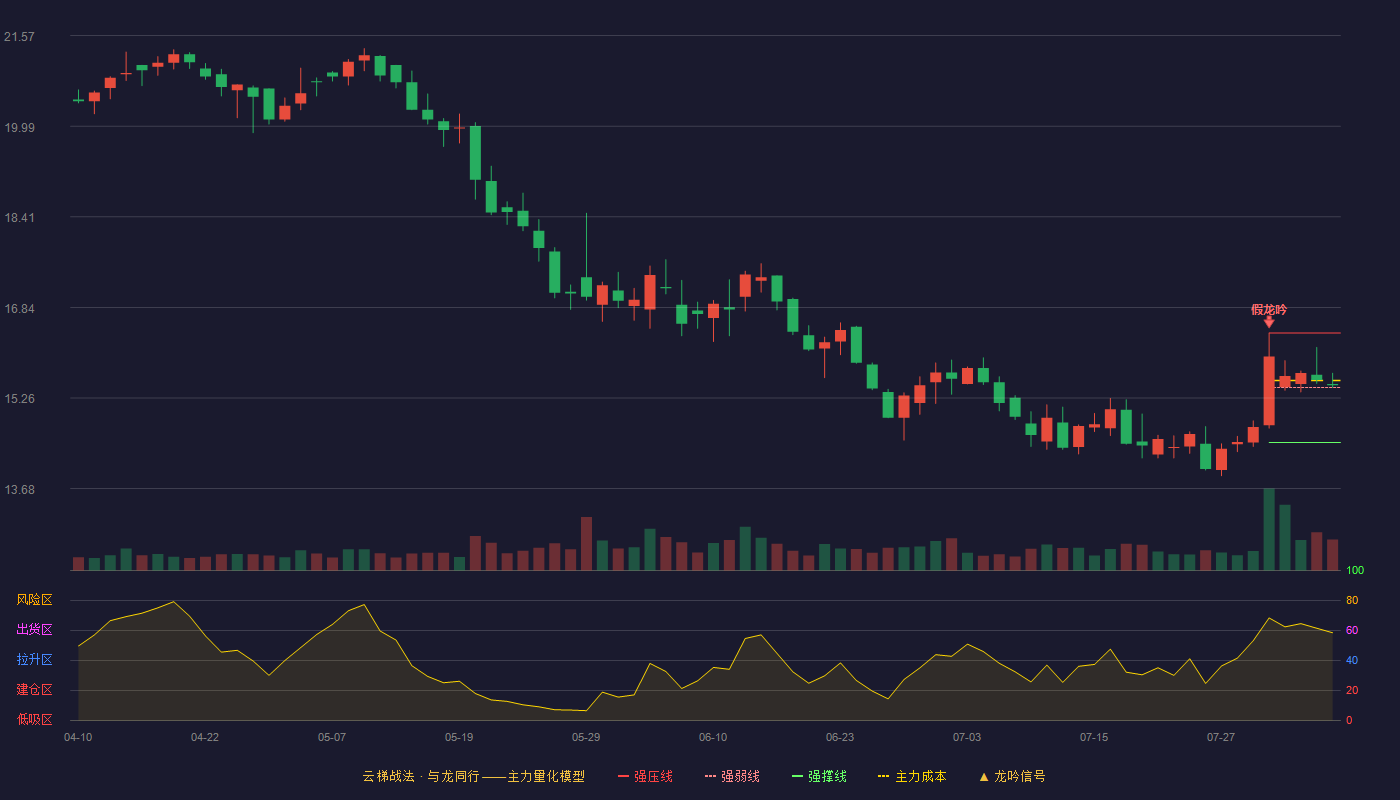This screenshot has width=1400, height=800.
Task: Click the 07-27 date label
Action: [1221, 737]
